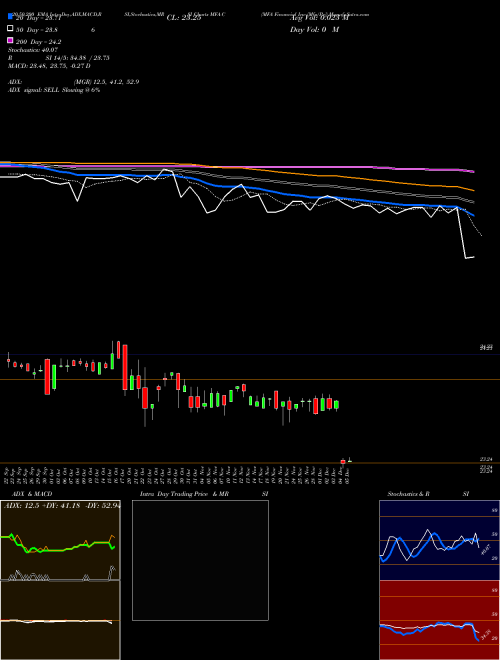500x660 pixels.
Task: Open the blue Stochastics chart panel
Action: pyautogui.click(x=439, y=540)
